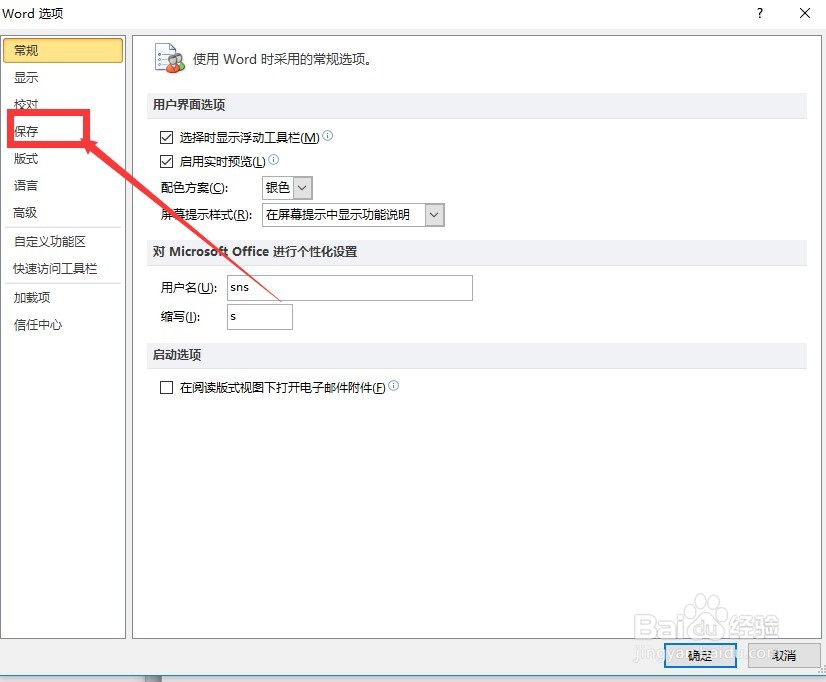826x682 pixels.
Task: Click info icon next to 启用实时预览
Action: 273,160
